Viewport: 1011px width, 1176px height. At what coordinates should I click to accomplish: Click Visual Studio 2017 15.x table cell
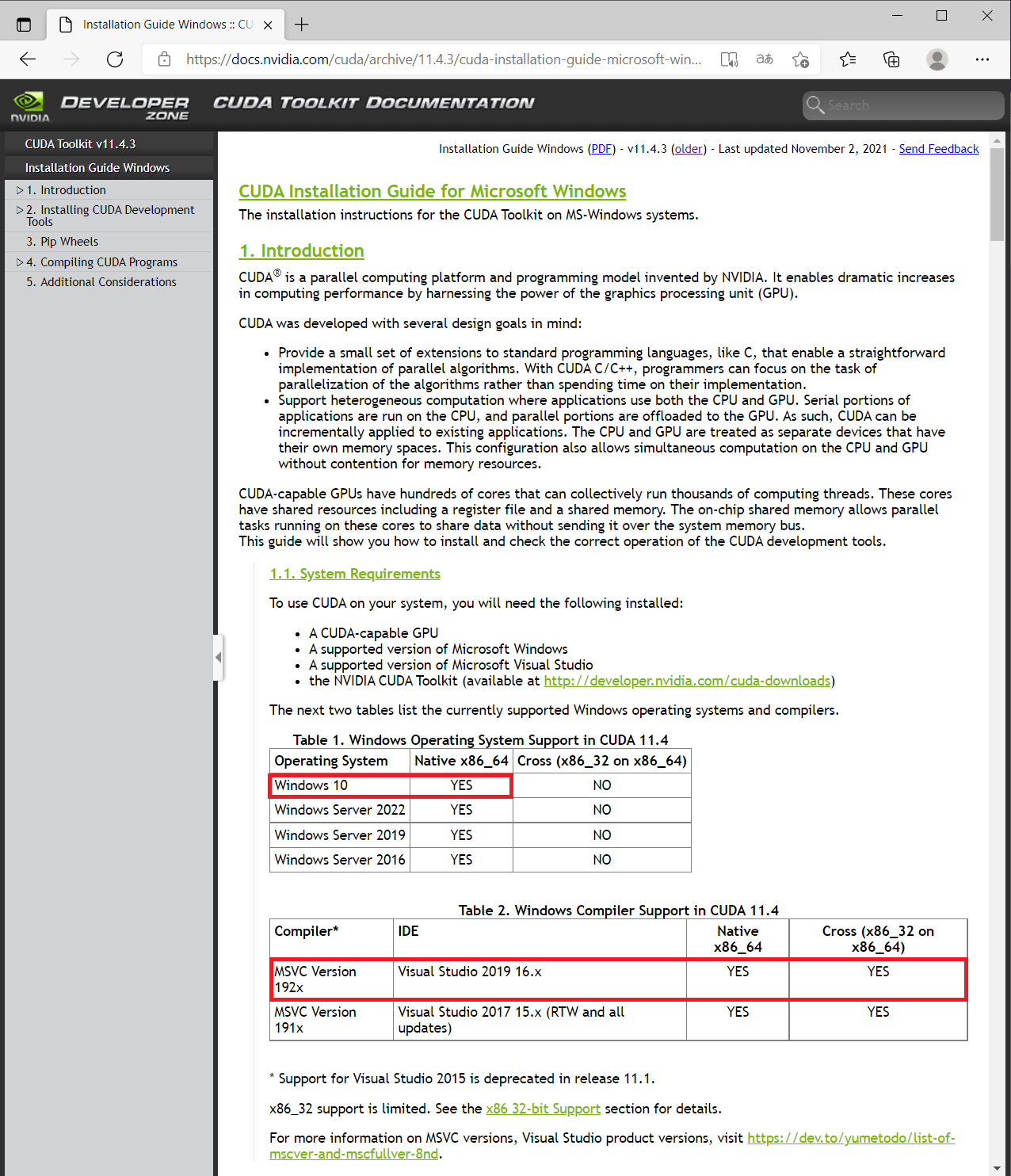point(540,1020)
